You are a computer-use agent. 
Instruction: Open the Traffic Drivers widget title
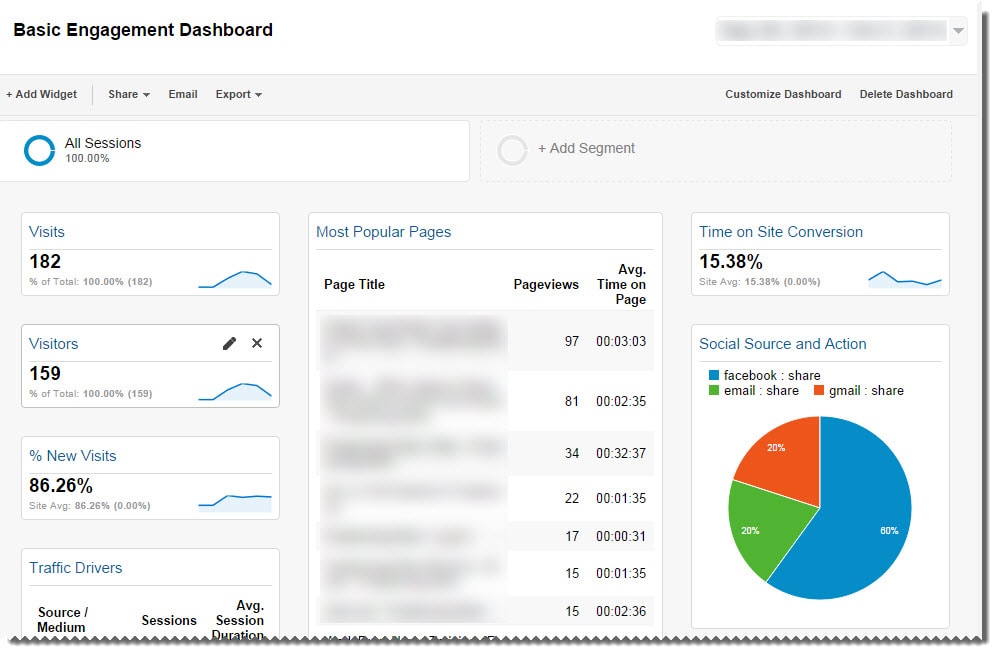(76, 568)
